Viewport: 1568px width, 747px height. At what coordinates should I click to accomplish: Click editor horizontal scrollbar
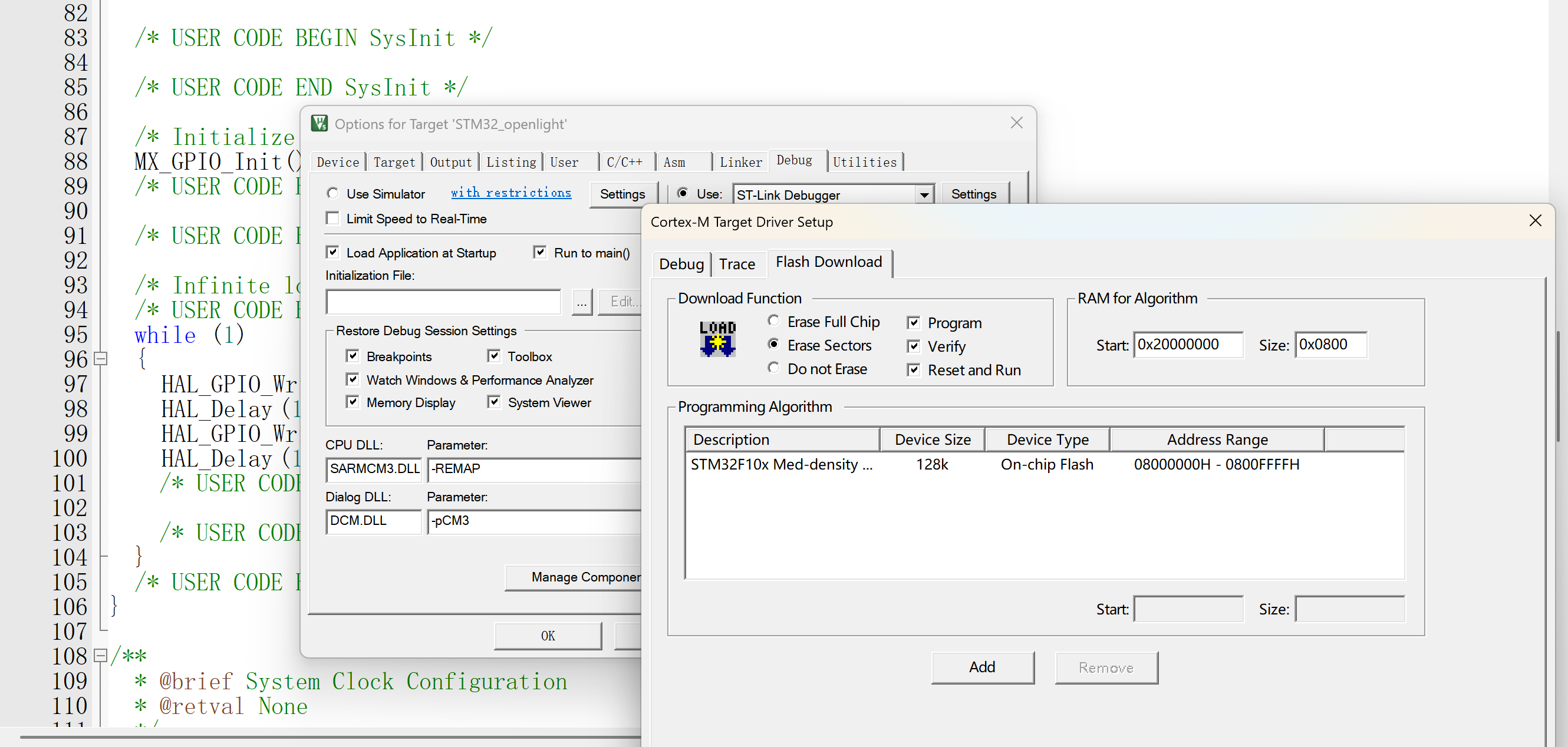(332, 737)
